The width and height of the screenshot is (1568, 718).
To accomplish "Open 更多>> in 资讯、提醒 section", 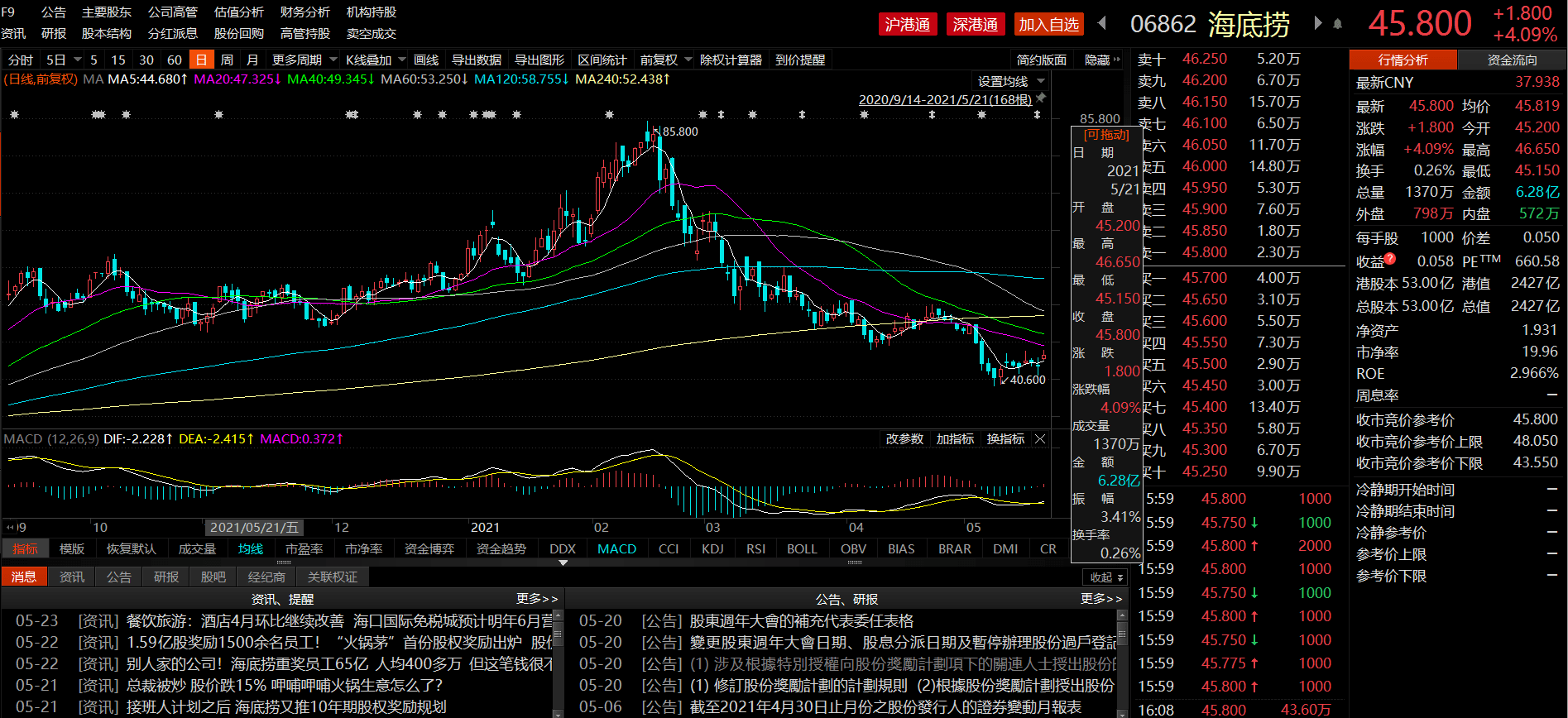I will [537, 598].
